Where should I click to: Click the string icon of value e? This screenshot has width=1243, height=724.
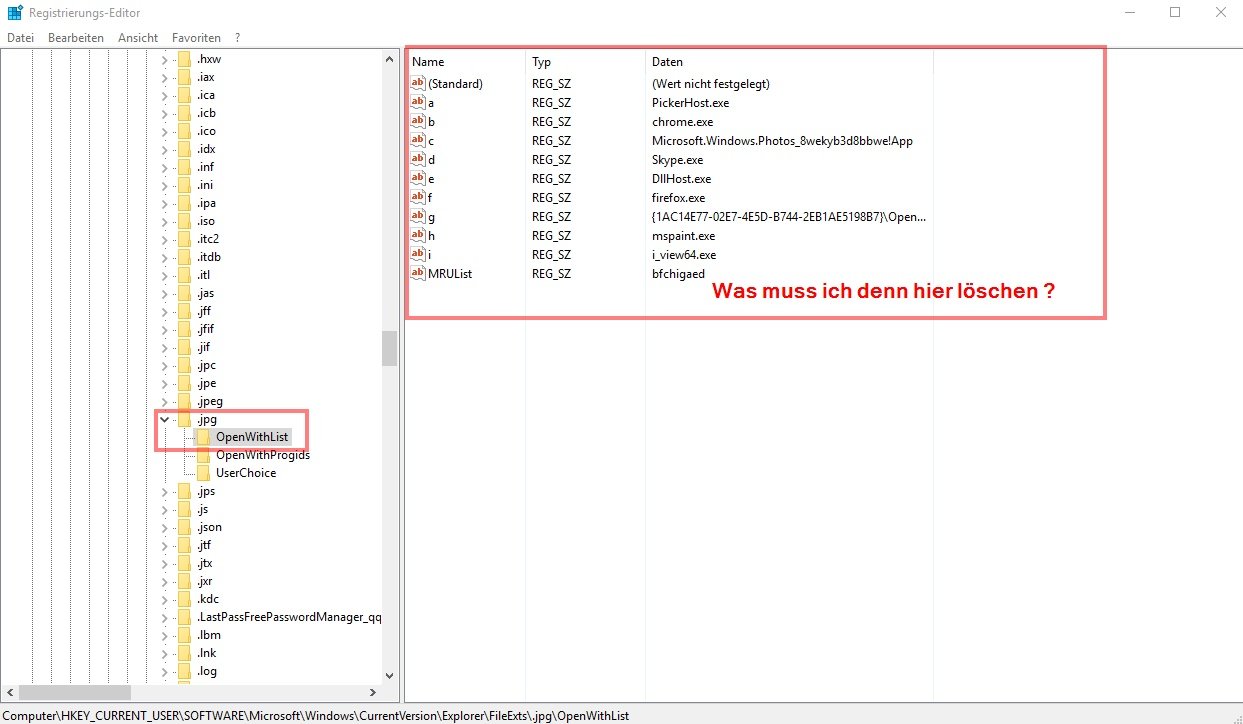(418, 178)
